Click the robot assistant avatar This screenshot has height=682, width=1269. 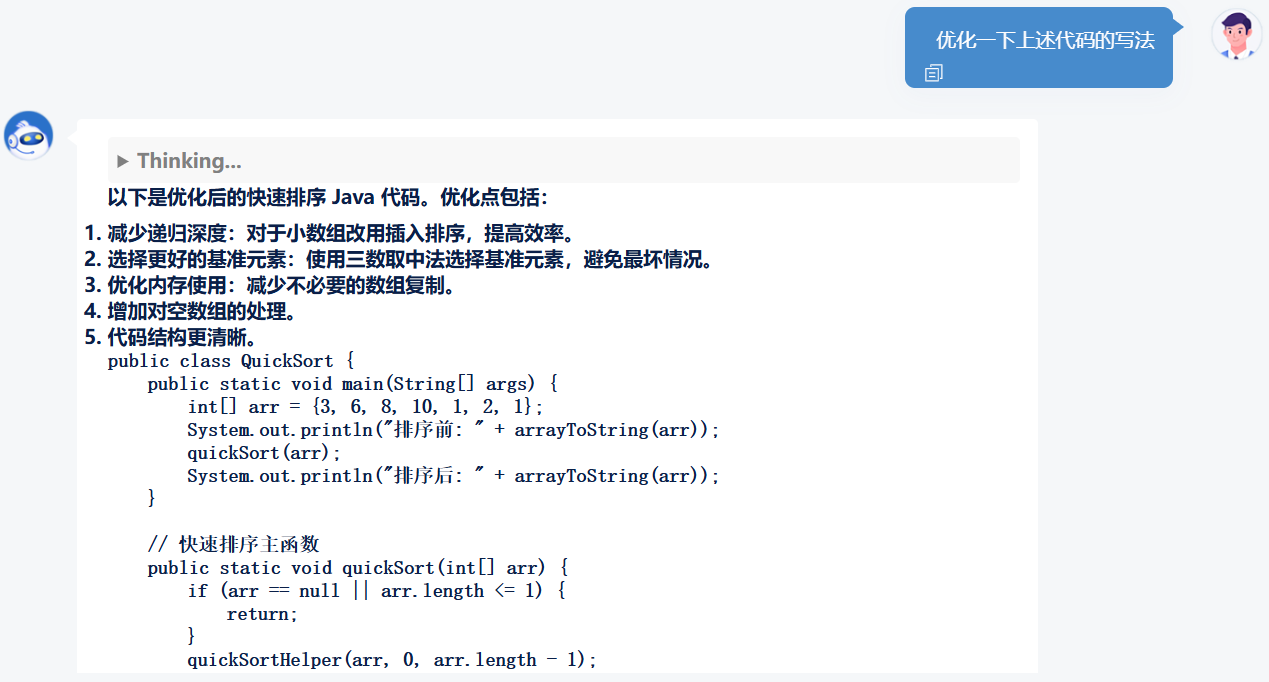point(29,136)
